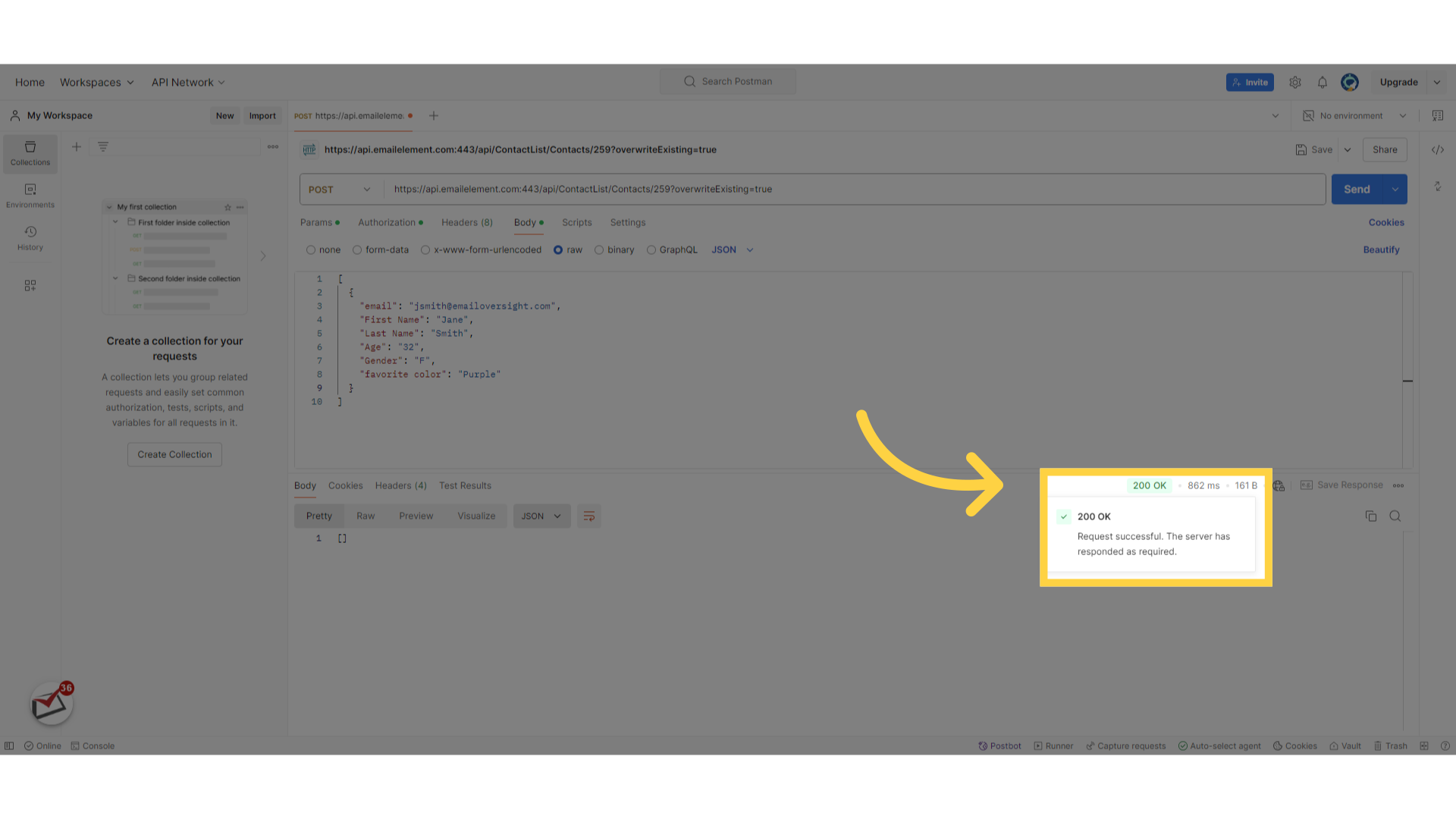Search within the response body
The height and width of the screenshot is (819, 1456).
click(1395, 516)
